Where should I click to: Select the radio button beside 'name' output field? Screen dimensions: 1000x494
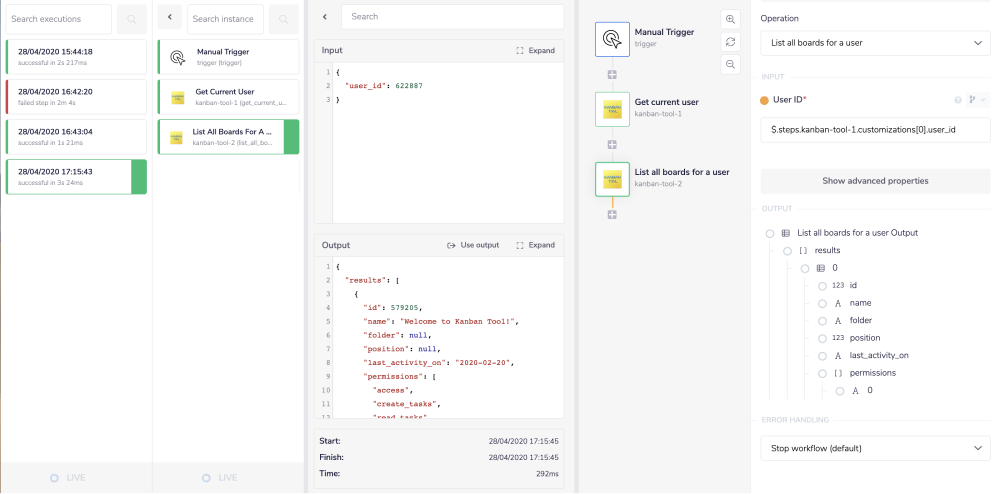click(821, 303)
